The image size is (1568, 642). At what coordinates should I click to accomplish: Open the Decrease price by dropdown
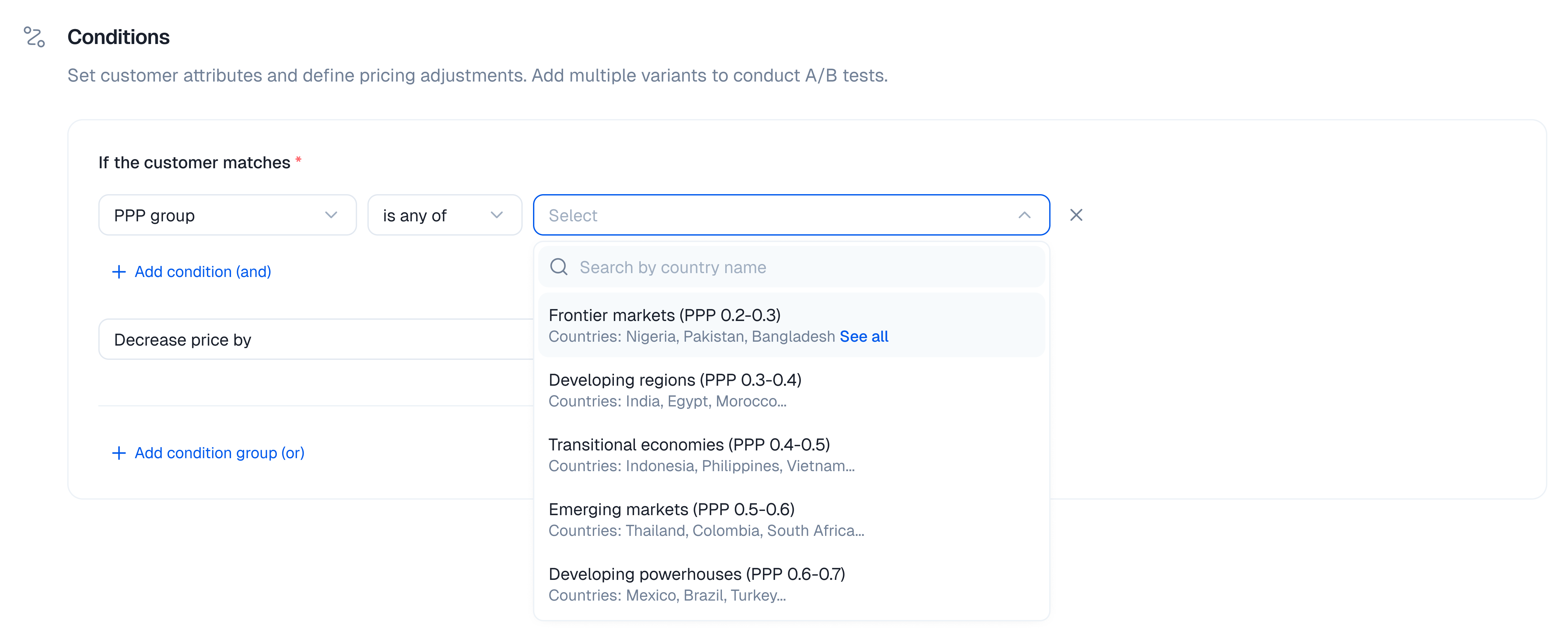coord(317,340)
